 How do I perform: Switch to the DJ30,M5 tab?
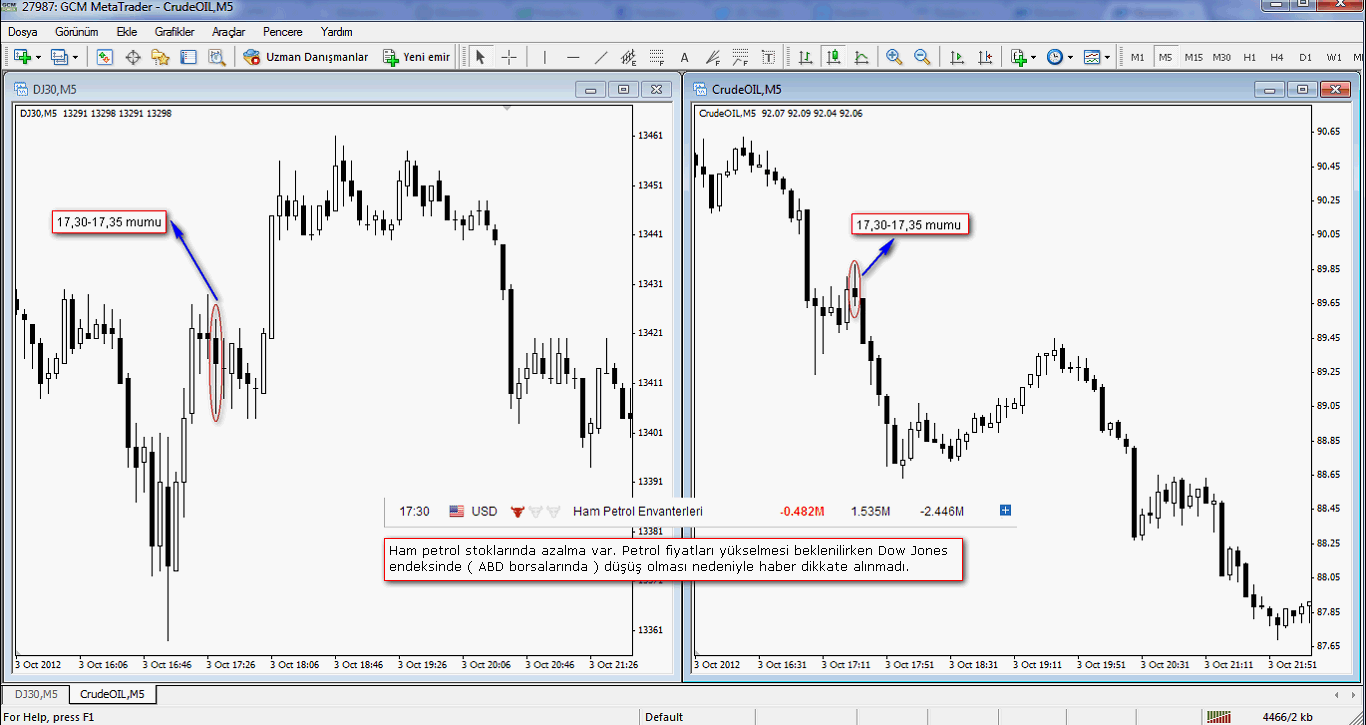(35, 694)
